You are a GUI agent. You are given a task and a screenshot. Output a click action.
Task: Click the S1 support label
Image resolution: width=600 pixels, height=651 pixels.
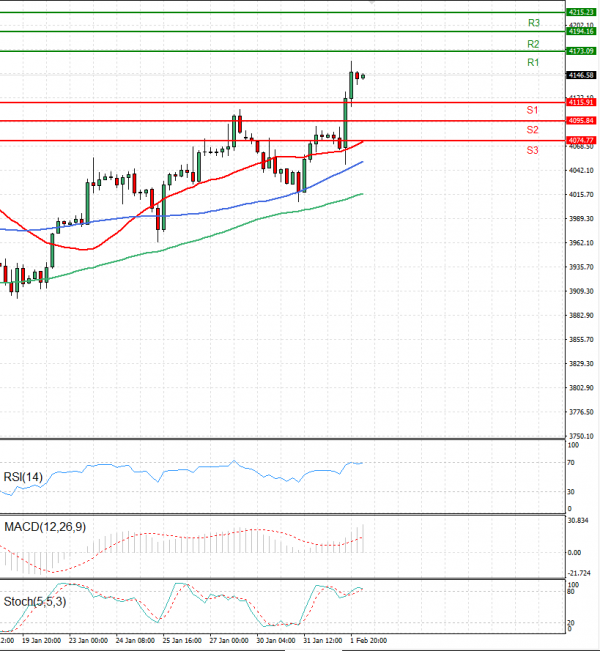tap(532, 110)
